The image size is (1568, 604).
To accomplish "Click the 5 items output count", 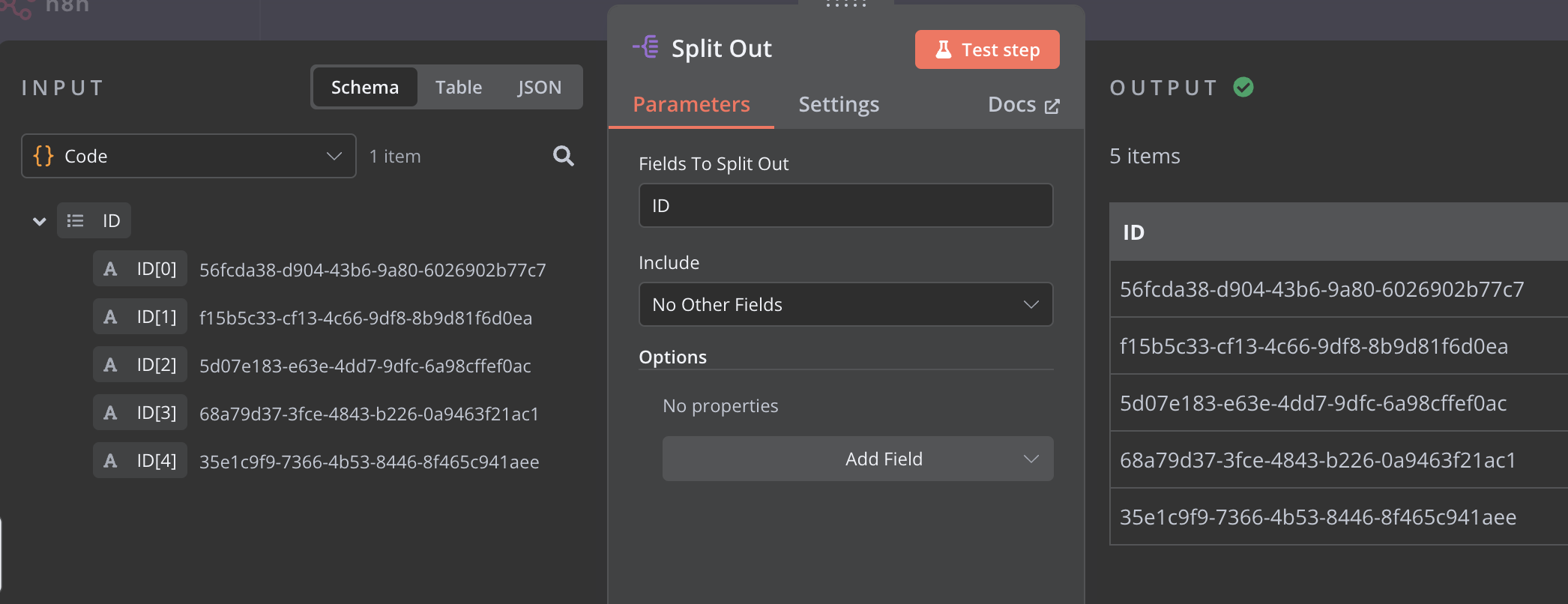I will click(x=1145, y=156).
